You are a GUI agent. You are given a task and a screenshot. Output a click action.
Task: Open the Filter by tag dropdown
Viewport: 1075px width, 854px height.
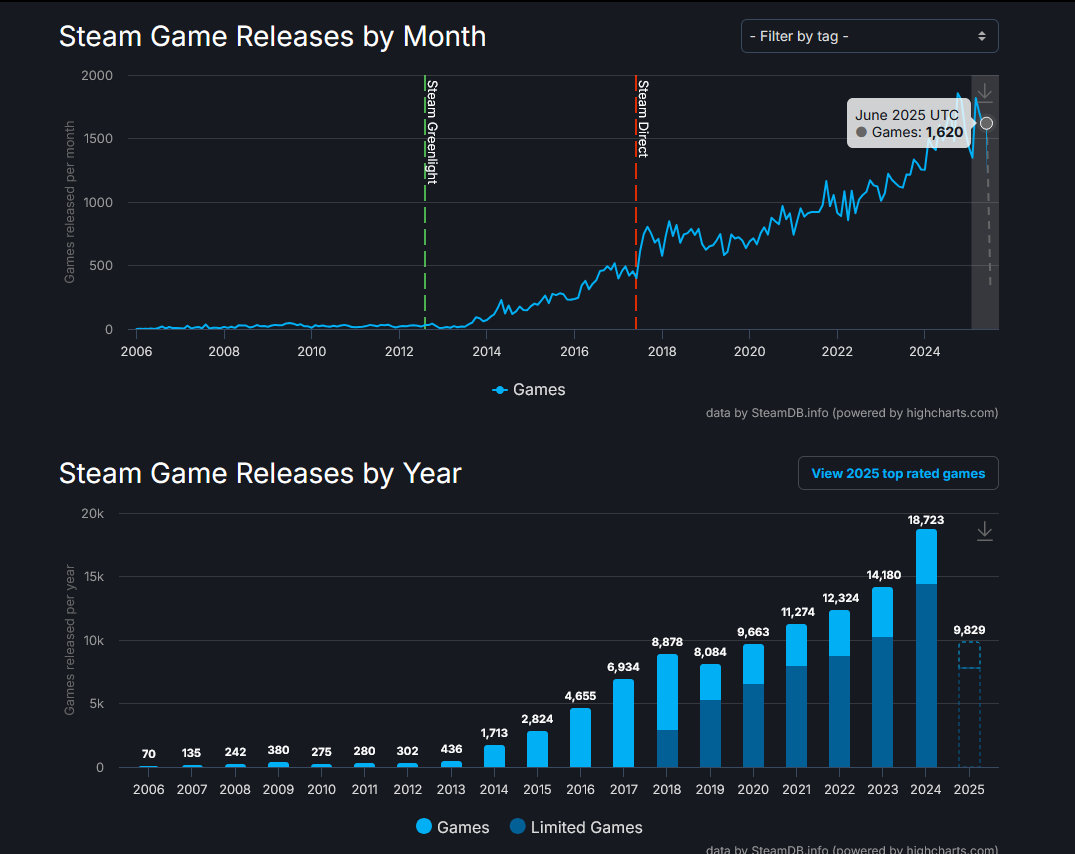[869, 36]
